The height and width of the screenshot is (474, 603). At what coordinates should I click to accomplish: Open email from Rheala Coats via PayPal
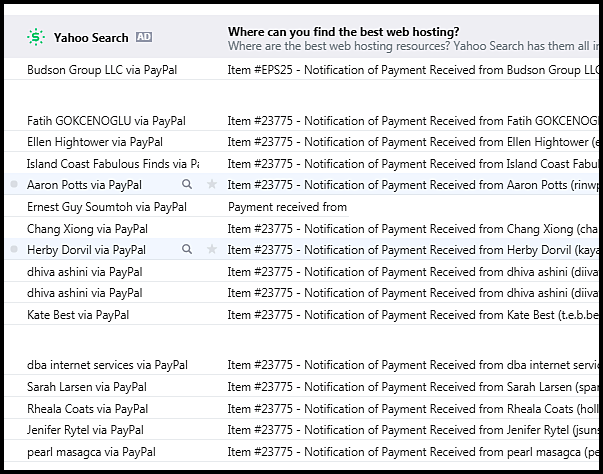point(88,409)
